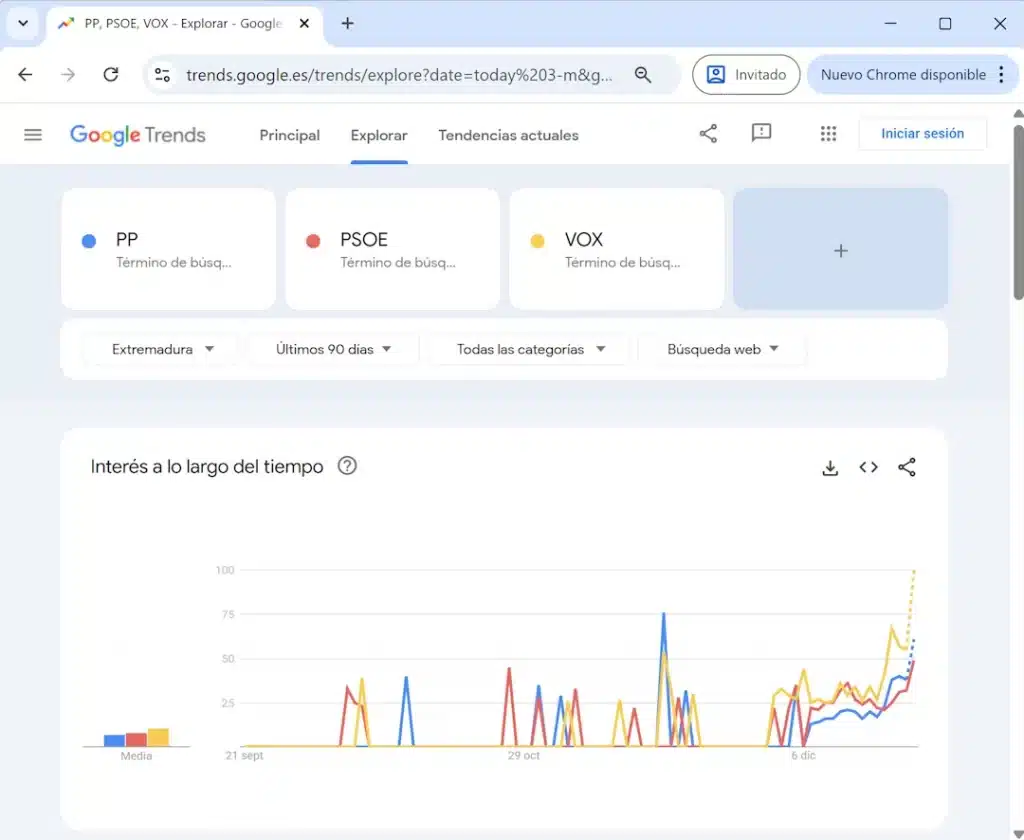The image size is (1024, 840).
Task: Open Tendencias actuales
Action: coord(508,135)
